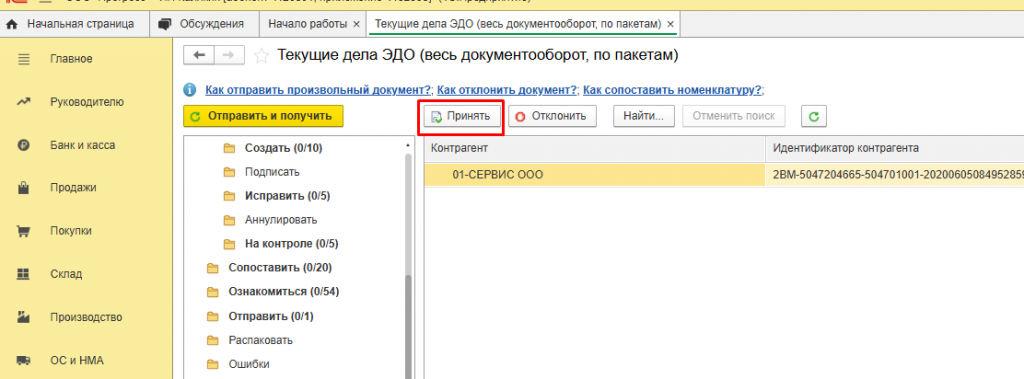
Task: Open the Склад section
Action: click(x=66, y=274)
